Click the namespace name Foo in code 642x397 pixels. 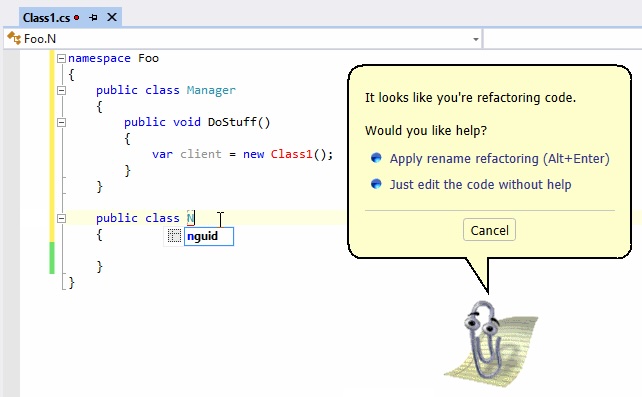point(148,58)
